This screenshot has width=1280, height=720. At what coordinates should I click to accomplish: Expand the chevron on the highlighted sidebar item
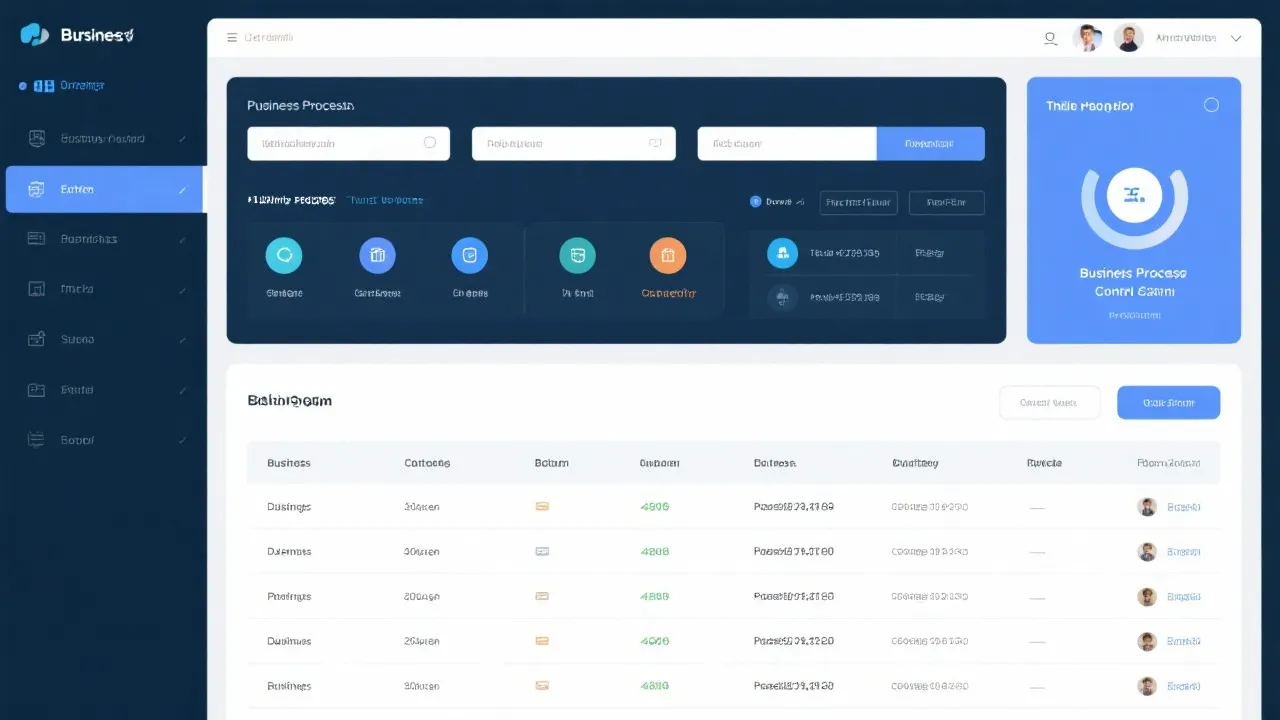[182, 190]
